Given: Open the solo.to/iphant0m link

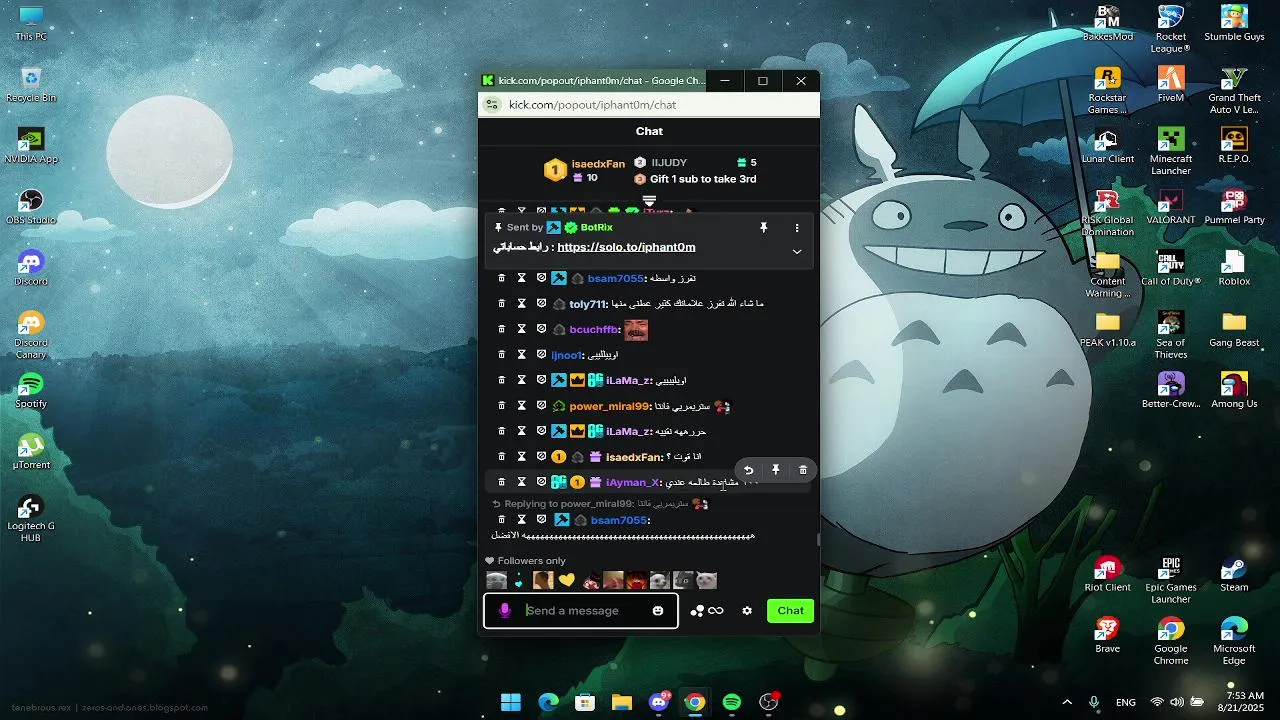Looking at the screenshot, I should 626,247.
